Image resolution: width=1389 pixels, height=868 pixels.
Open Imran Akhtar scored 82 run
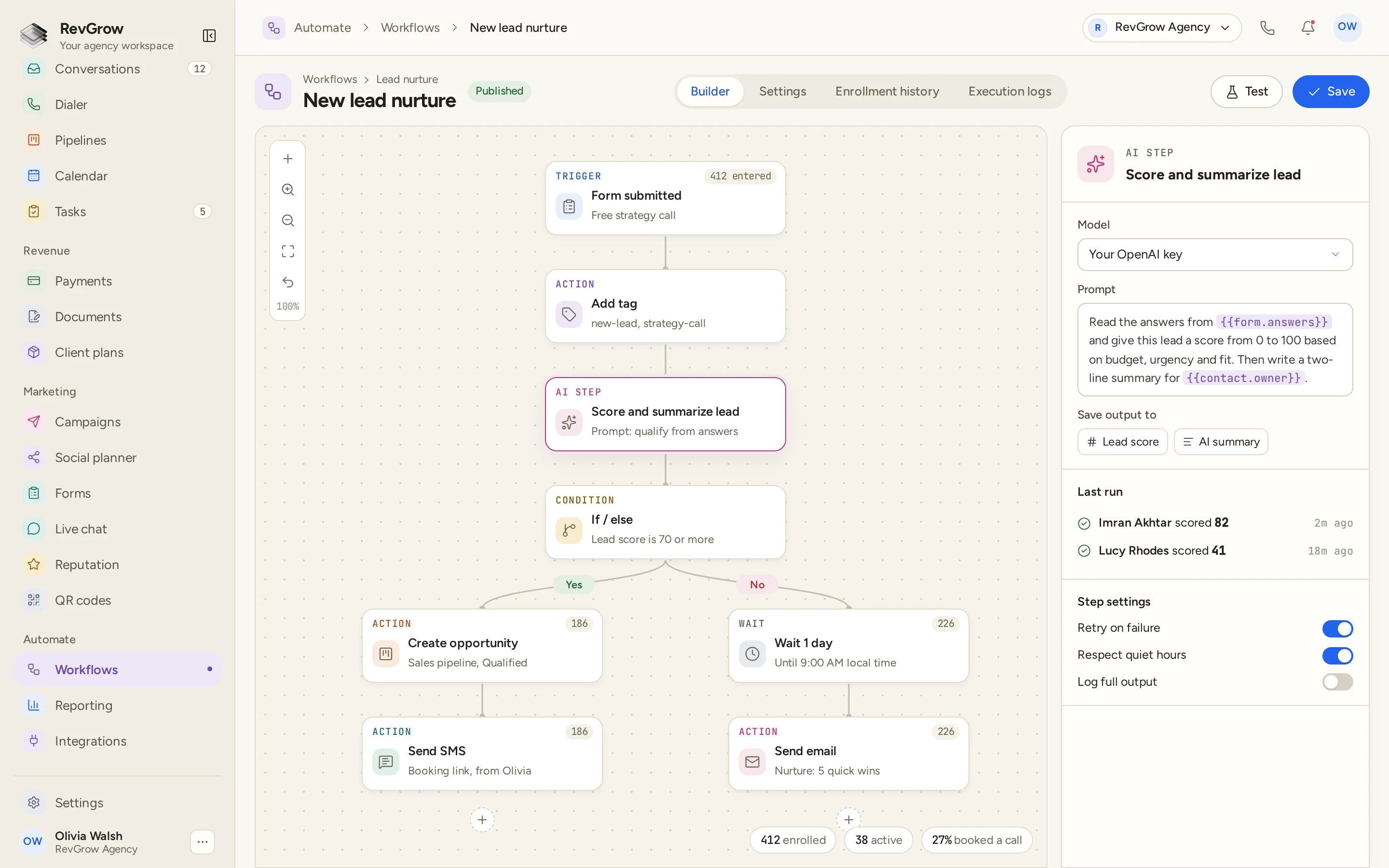1214,522
